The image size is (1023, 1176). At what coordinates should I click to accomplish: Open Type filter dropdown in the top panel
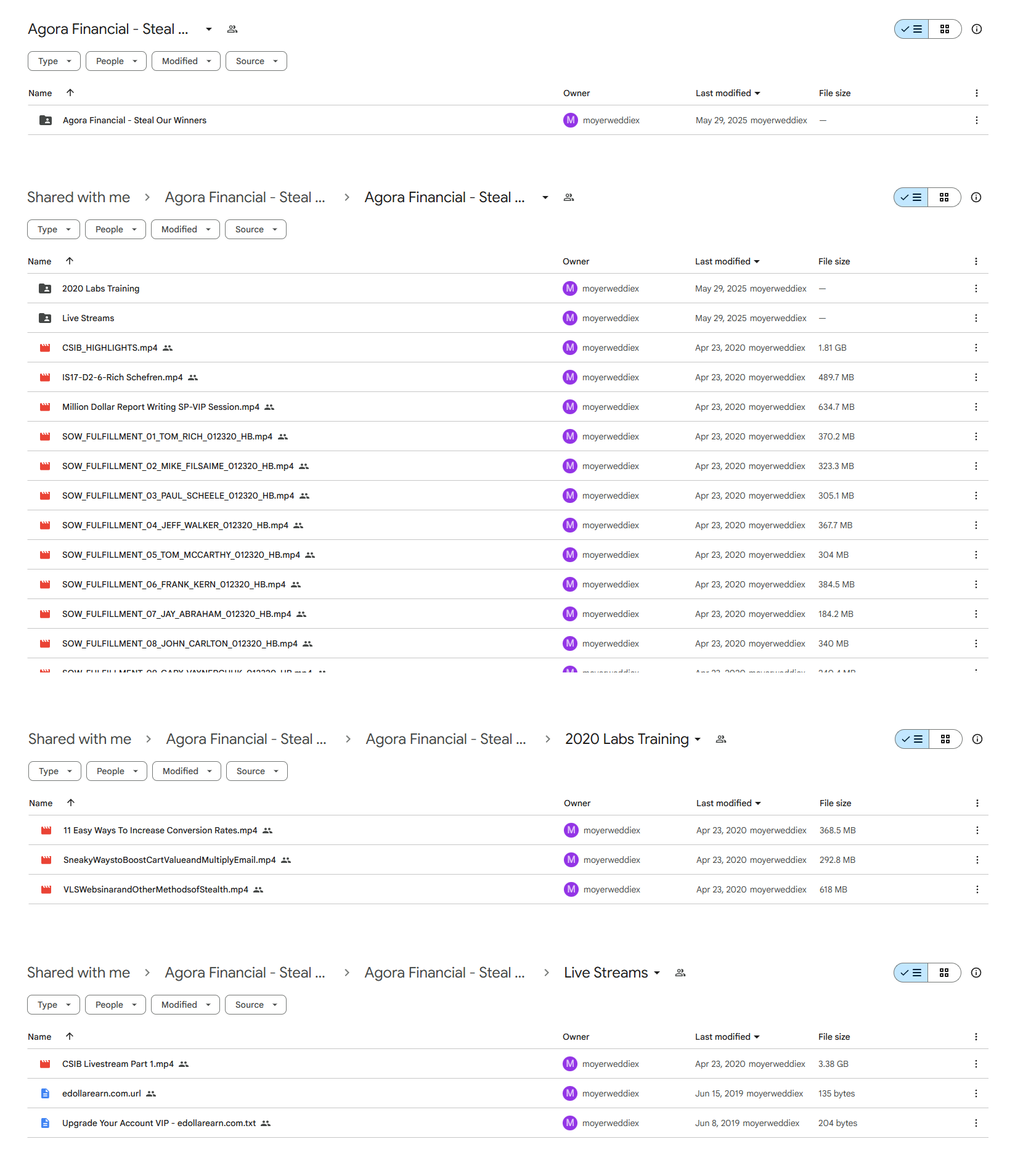click(x=54, y=61)
